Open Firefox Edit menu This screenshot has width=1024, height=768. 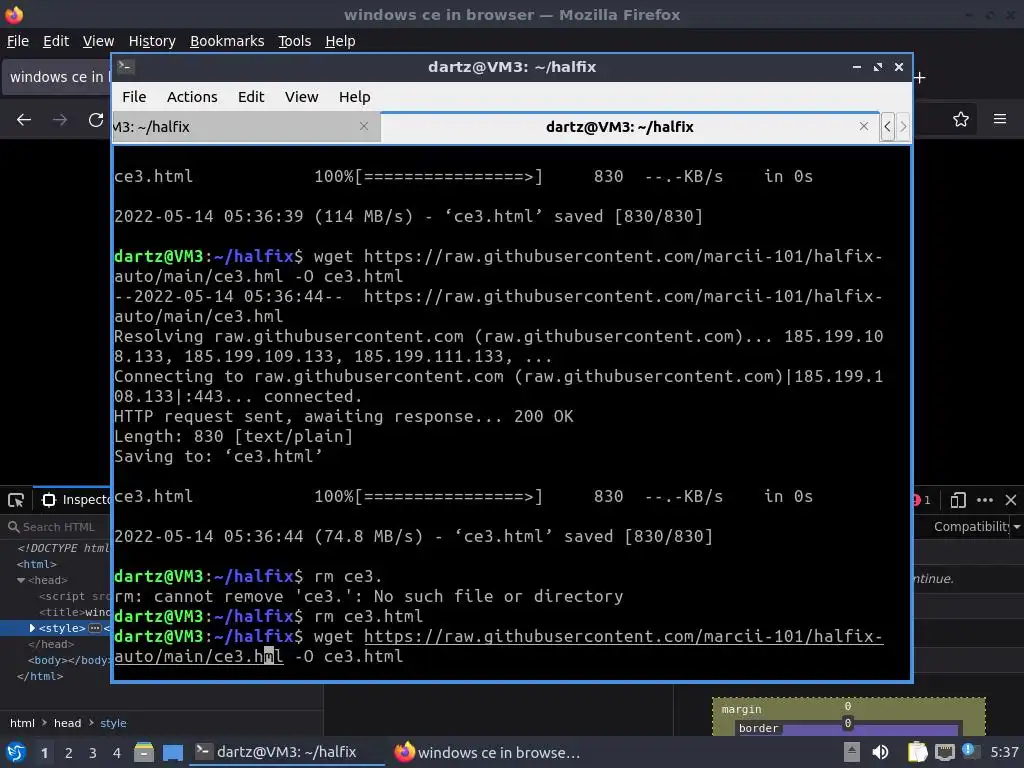coord(56,41)
